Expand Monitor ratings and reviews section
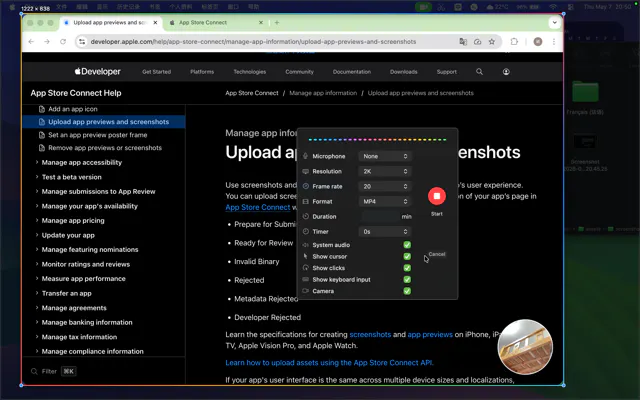 86,264
